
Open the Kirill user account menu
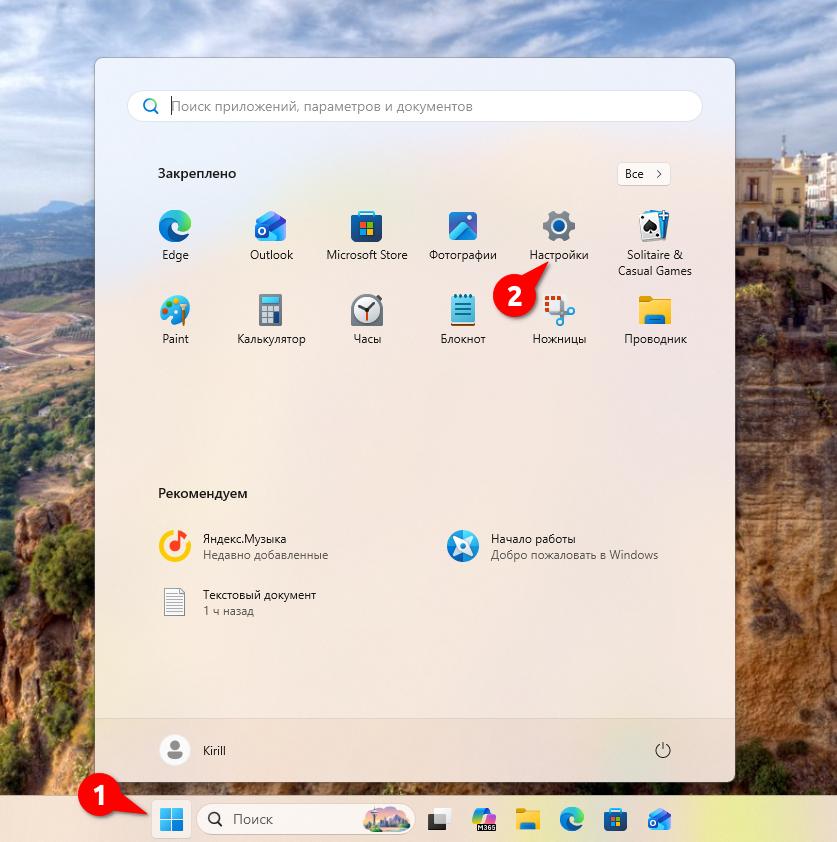click(x=193, y=750)
